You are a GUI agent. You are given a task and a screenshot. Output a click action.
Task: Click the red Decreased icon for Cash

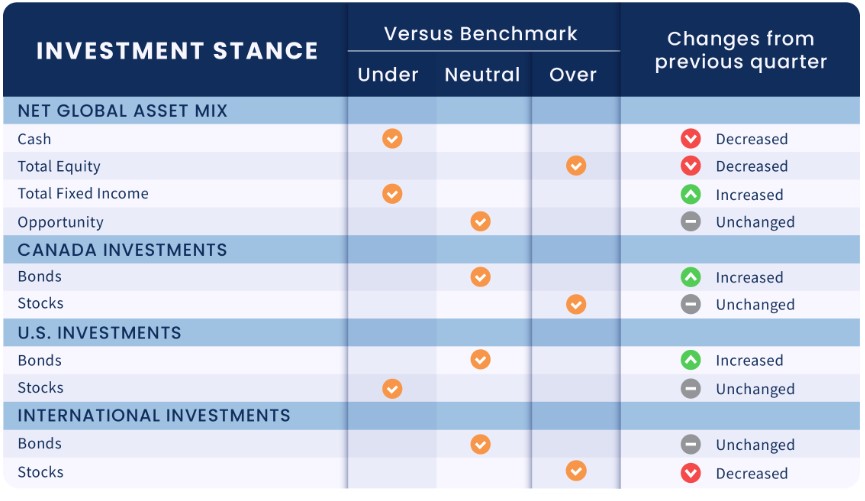click(x=691, y=139)
